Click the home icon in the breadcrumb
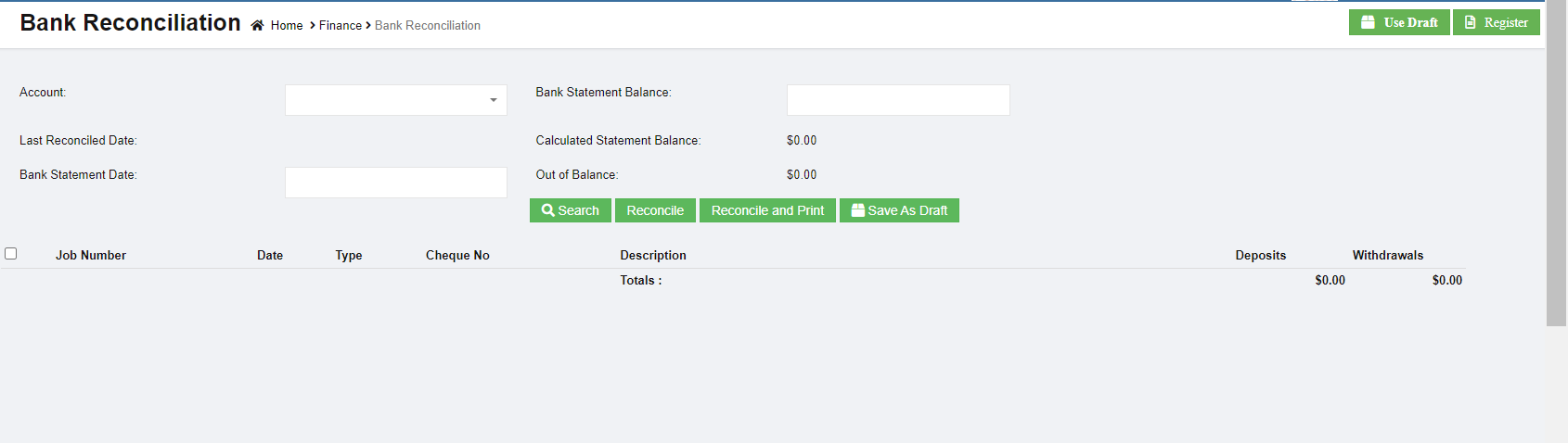The width and height of the screenshot is (1568, 443). 257,26
